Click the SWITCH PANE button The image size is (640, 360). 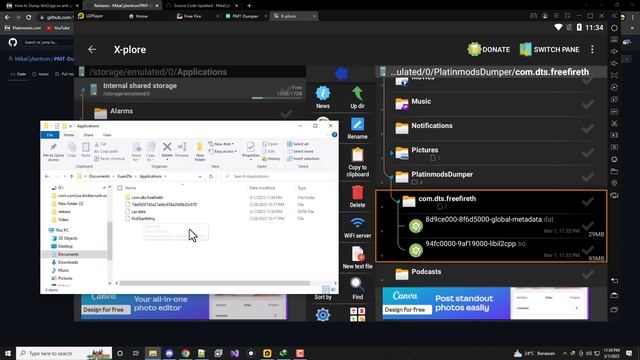[x=549, y=49]
